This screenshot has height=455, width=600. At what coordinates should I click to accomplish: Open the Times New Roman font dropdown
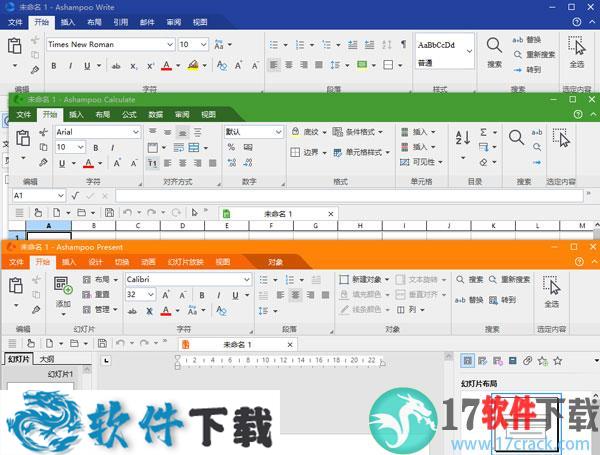[170, 45]
